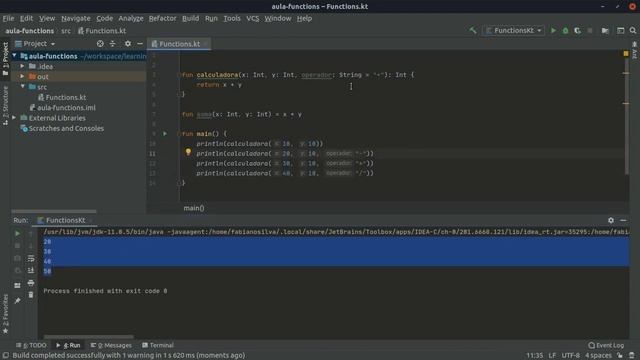Viewport: 640px width, 360px height.
Task: Run FunctionsKt with the green play button
Action: 553,31
